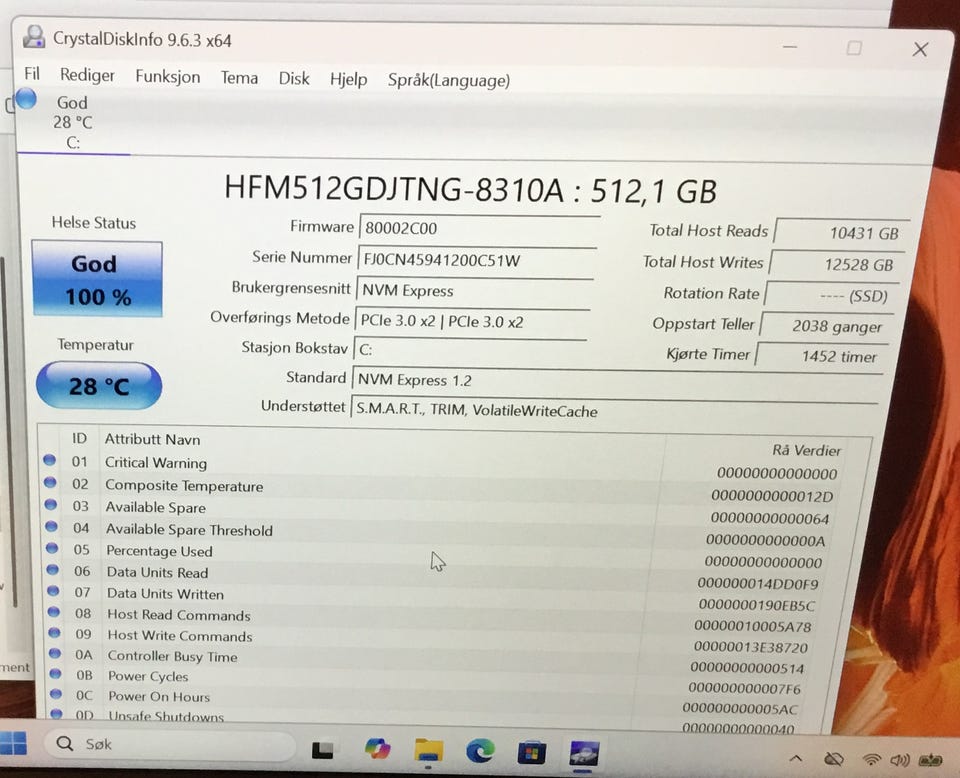Open the Fil menu

[32, 74]
